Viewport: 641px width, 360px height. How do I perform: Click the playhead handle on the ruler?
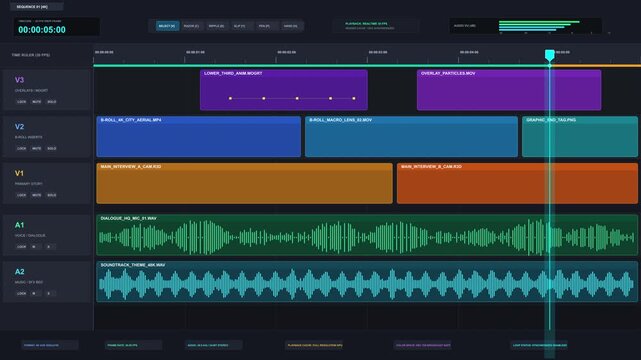549,55
